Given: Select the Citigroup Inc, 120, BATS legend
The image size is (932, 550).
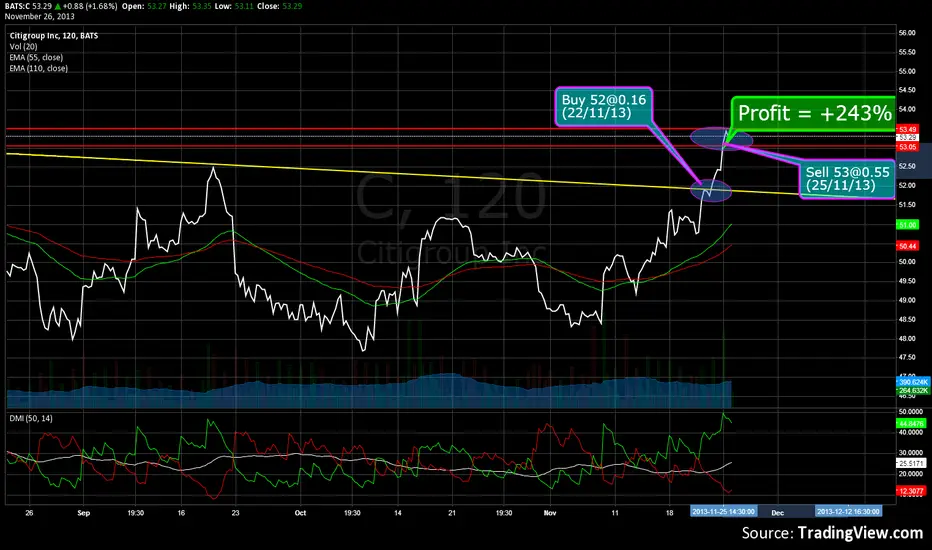Looking at the screenshot, I should (x=53, y=36).
